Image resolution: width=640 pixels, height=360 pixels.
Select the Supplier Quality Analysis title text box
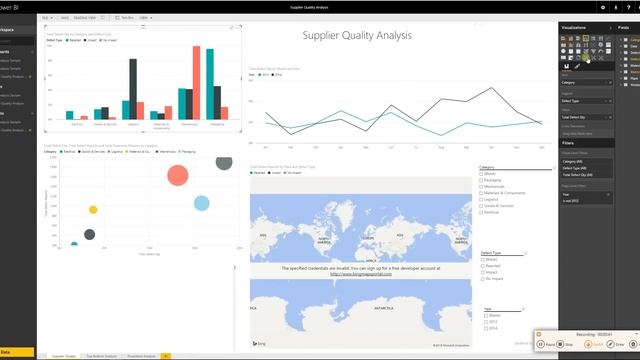pos(357,36)
